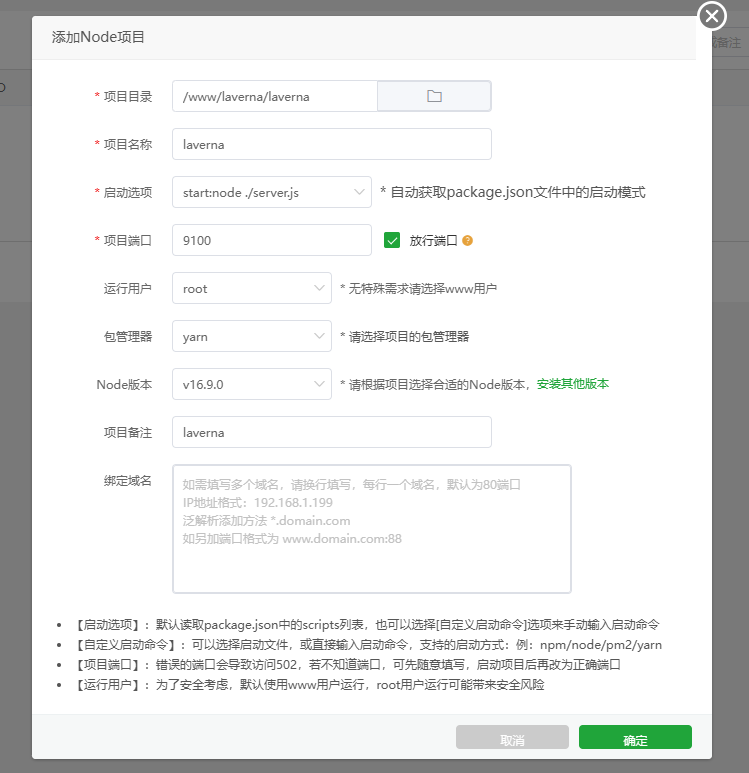The height and width of the screenshot is (773, 749).
Task: Click the green 确定 button
Action: coord(635,737)
